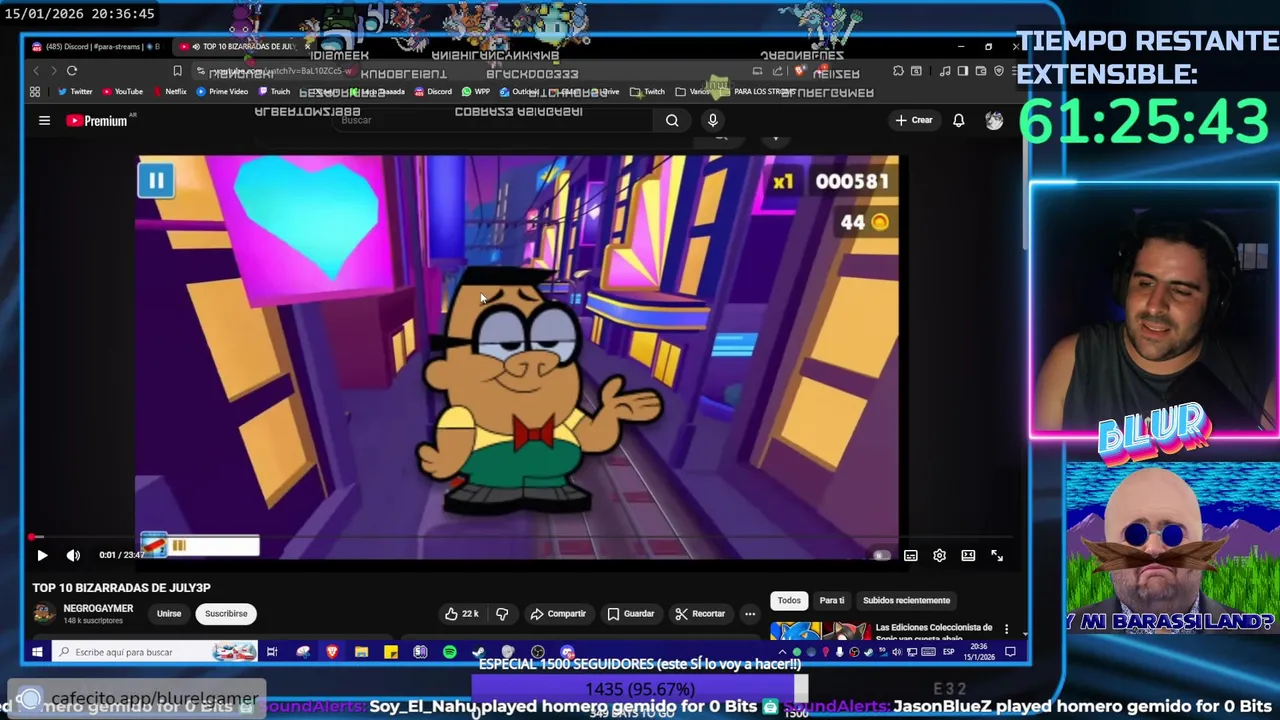Dislike the video with thumbs-down
The image size is (1280, 720).
[502, 614]
